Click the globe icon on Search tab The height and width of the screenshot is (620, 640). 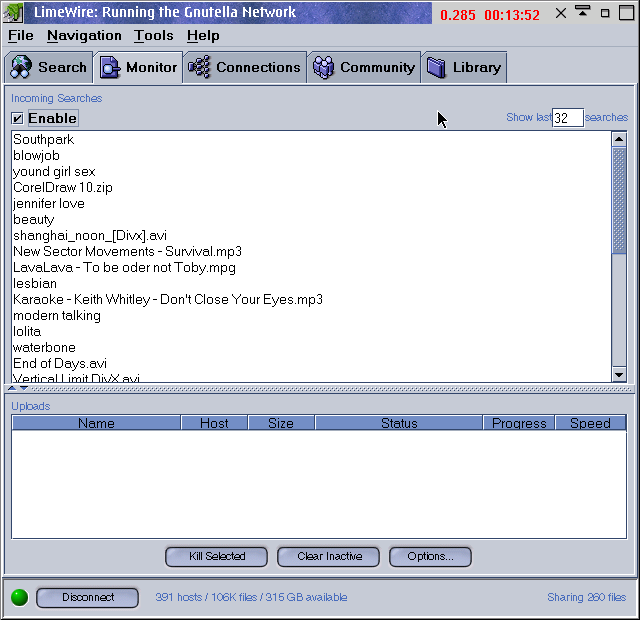[21, 67]
